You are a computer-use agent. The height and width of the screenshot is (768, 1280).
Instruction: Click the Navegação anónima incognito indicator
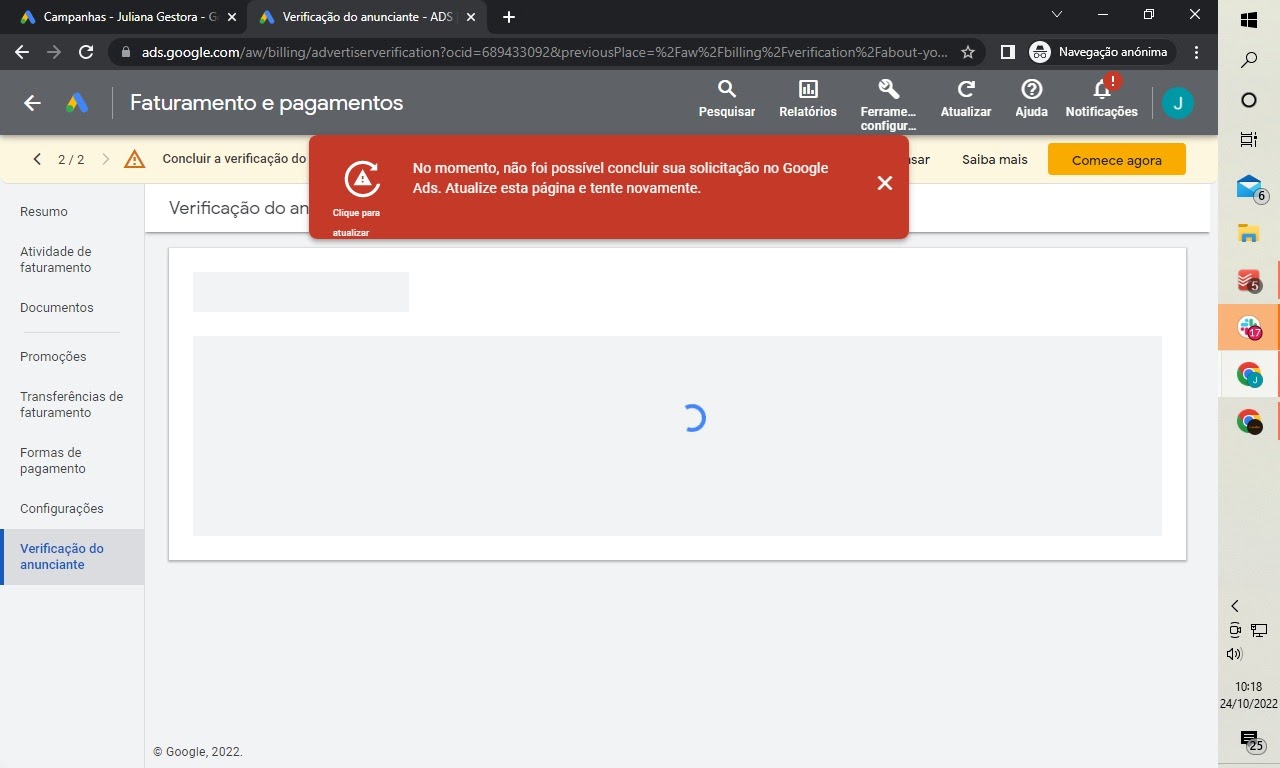click(x=1102, y=52)
